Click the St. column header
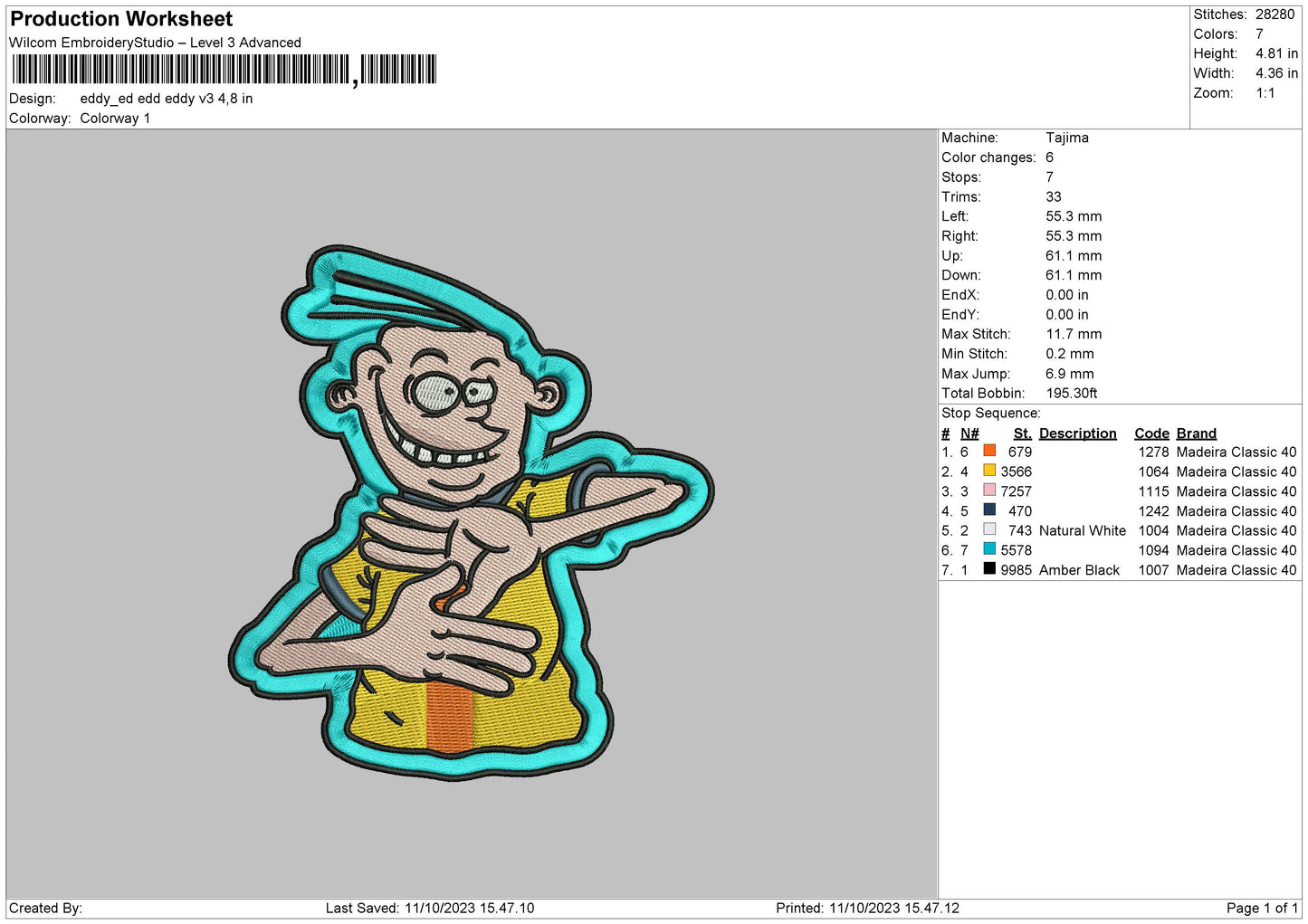1308x924 pixels. coord(1023,433)
